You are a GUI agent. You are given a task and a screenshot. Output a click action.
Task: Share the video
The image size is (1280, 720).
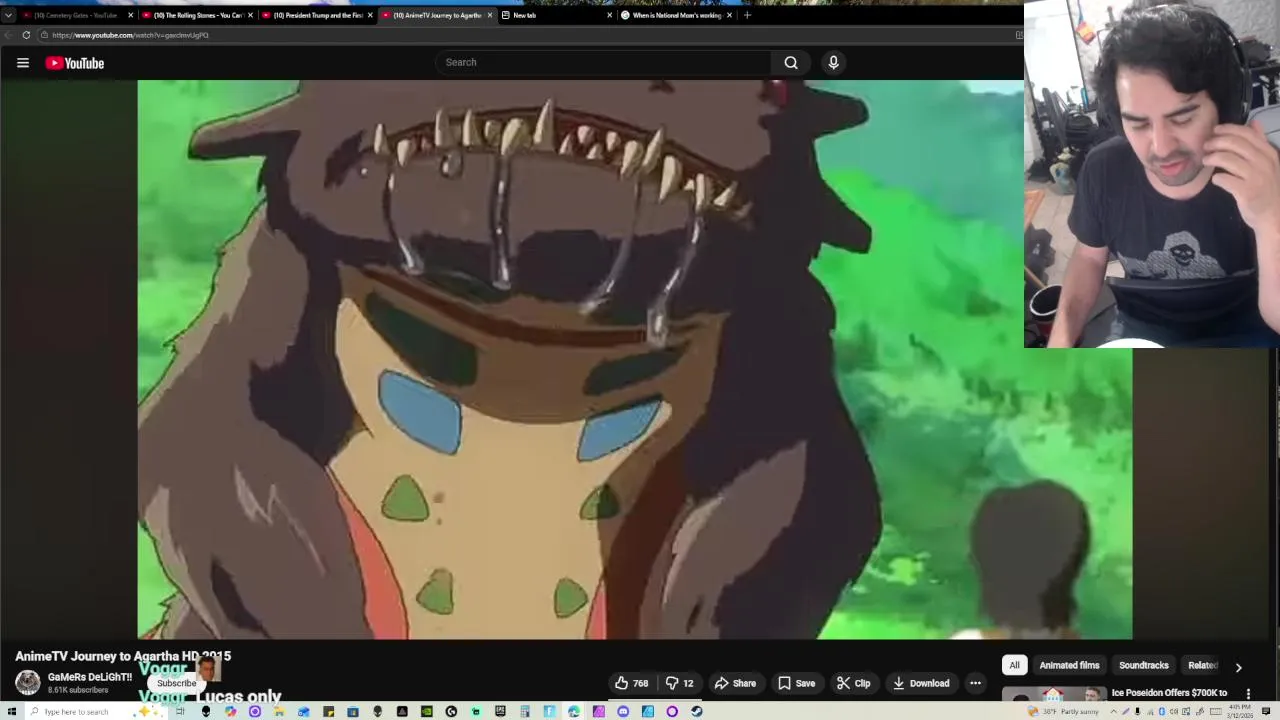click(735, 683)
